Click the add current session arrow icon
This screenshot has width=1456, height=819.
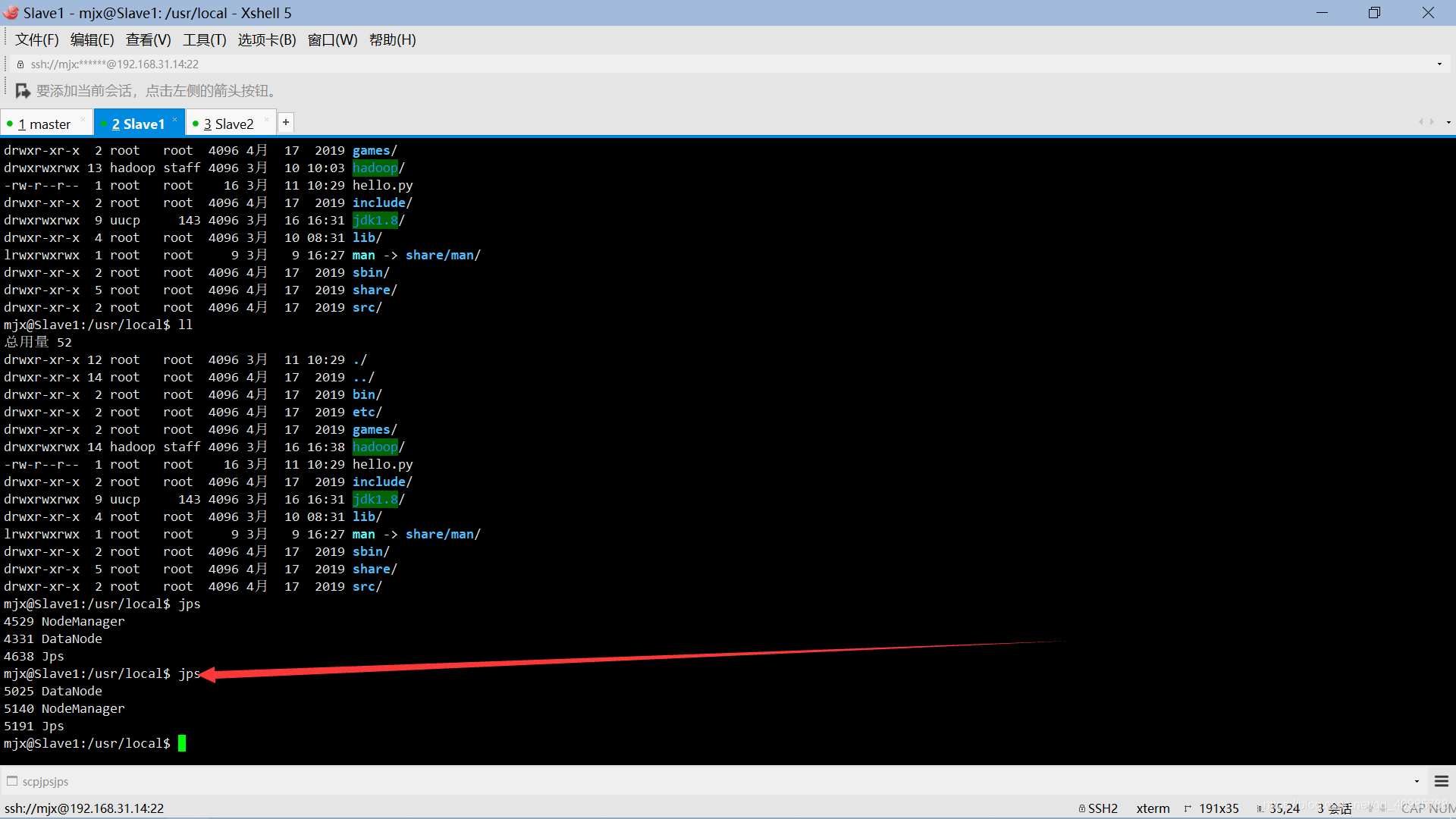point(23,91)
